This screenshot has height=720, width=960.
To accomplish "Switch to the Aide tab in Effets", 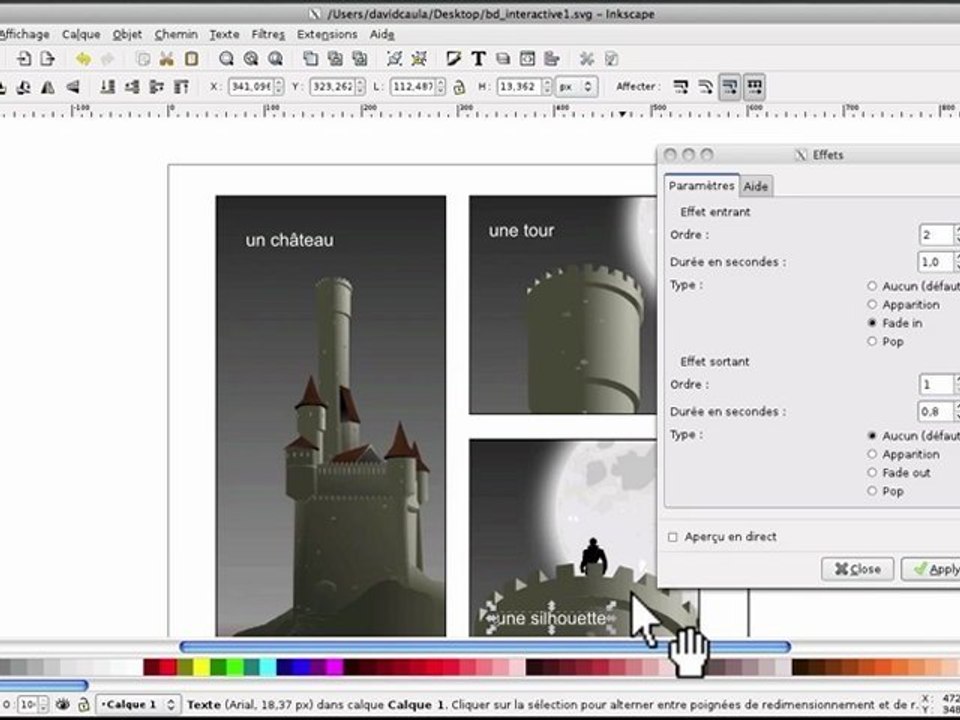I will click(x=756, y=187).
